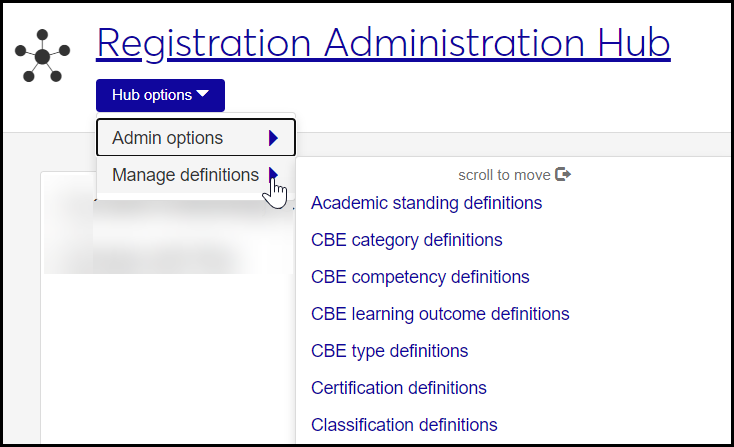This screenshot has width=734, height=447.
Task: Click the scroll to move exit icon
Action: coord(563,174)
